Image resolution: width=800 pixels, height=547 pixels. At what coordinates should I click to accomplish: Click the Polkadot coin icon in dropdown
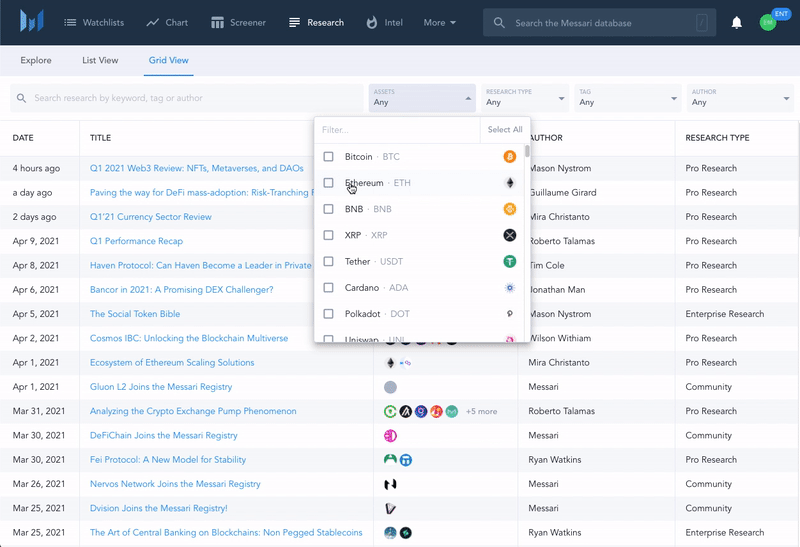click(x=510, y=314)
